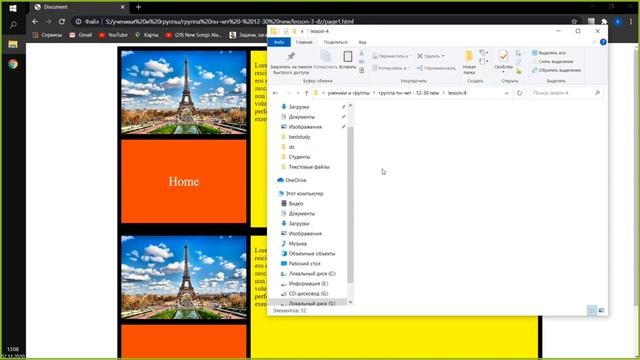Click the Windows Start button
This screenshot has height=360, width=640.
pyautogui.click(x=13, y=8)
